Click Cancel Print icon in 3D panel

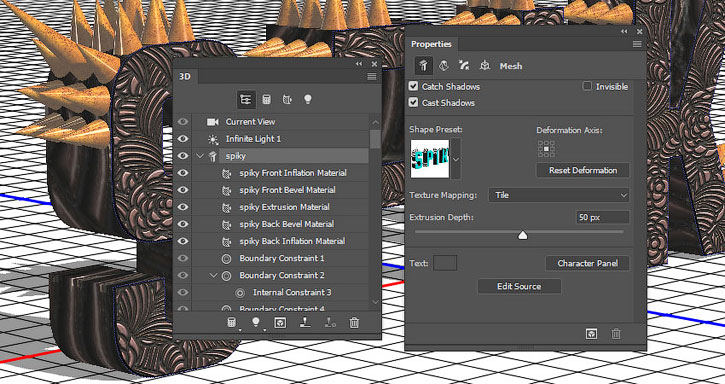coord(330,322)
